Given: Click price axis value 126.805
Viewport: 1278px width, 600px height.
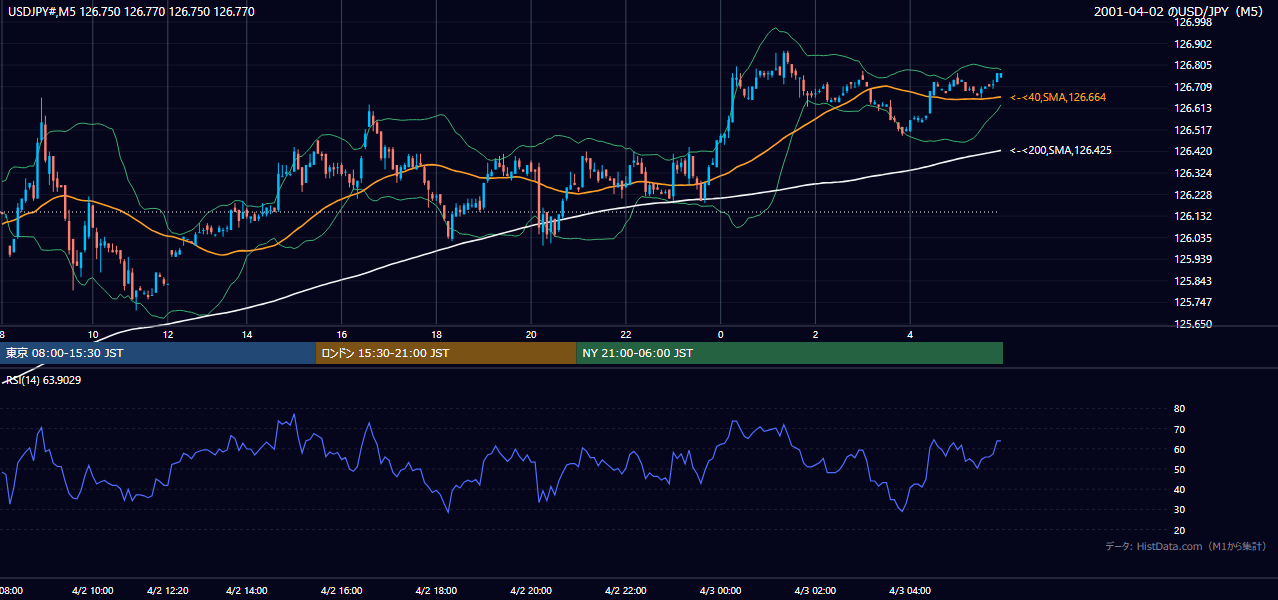Looking at the screenshot, I should [1192, 65].
